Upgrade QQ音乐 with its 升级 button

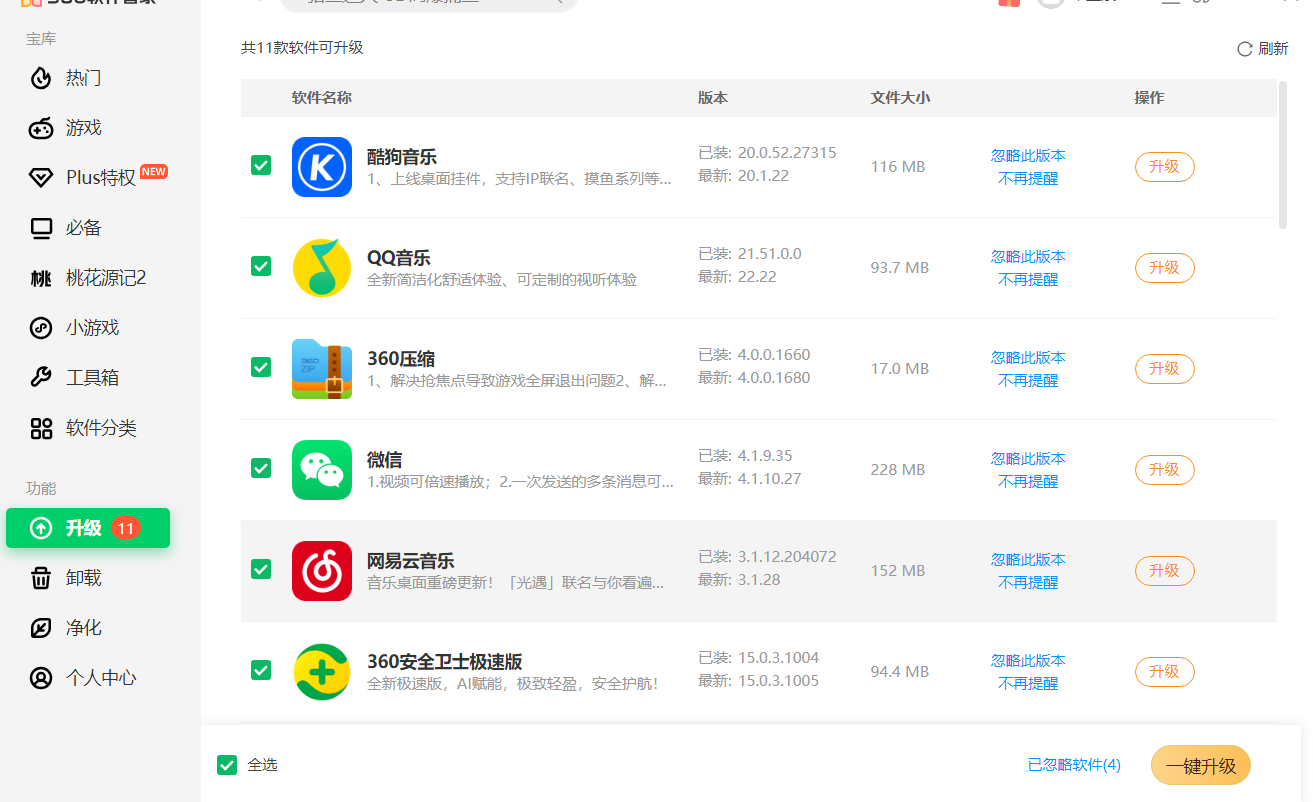tap(1164, 268)
